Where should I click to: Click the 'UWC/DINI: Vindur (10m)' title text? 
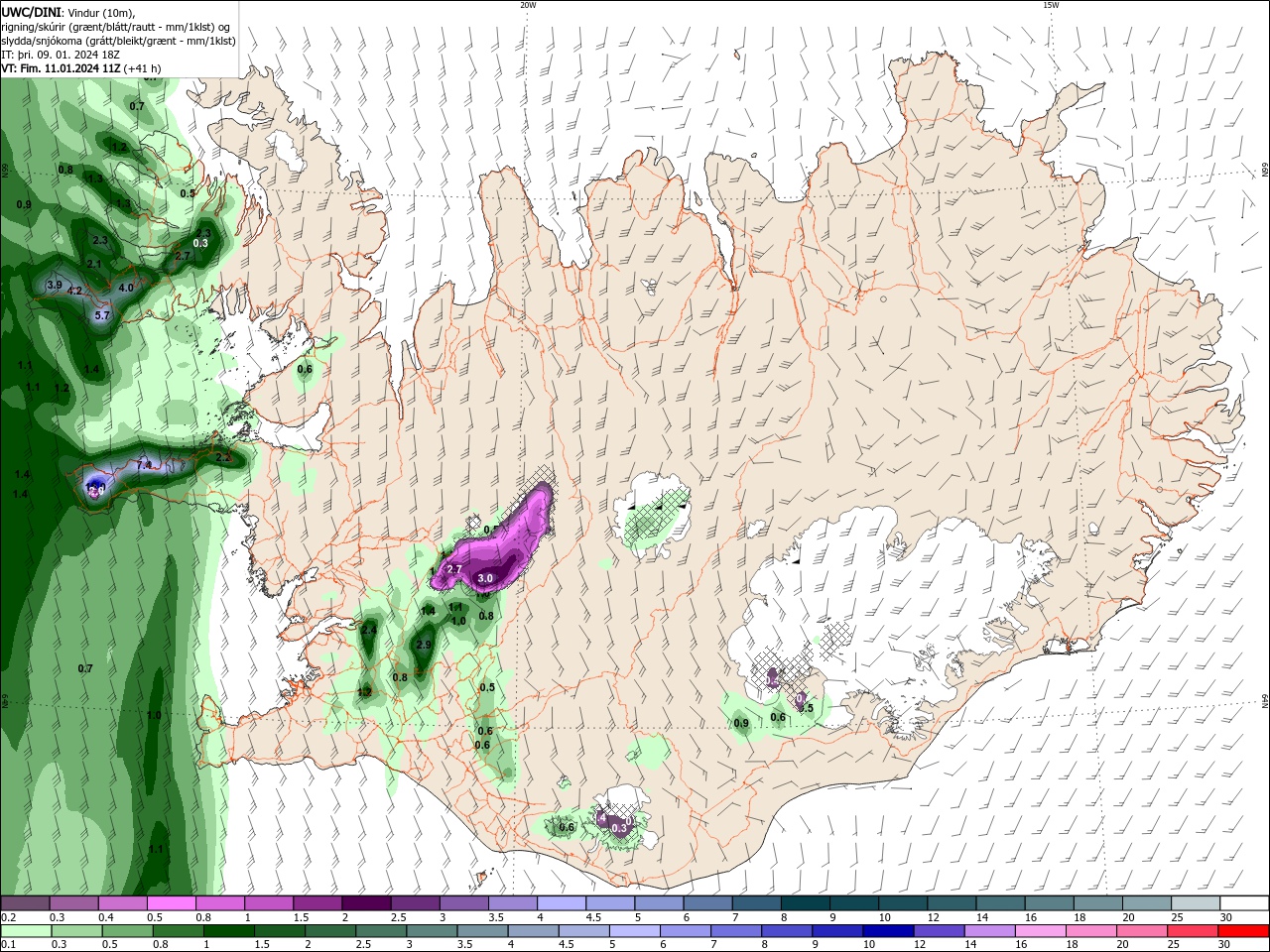tap(66, 12)
